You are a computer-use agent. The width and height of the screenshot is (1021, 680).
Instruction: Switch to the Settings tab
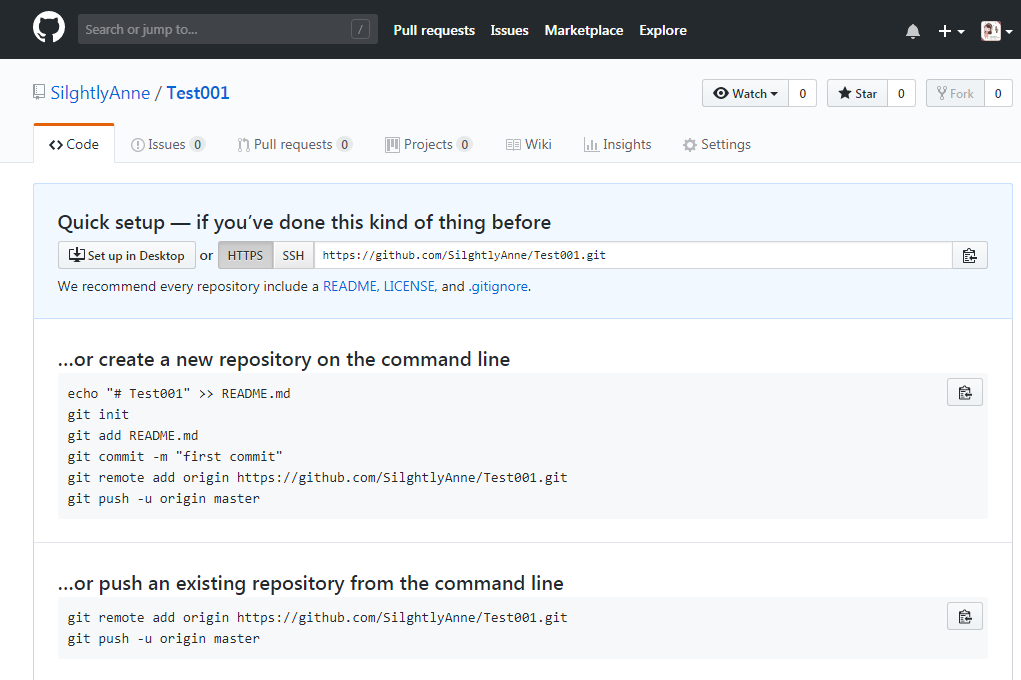(716, 144)
